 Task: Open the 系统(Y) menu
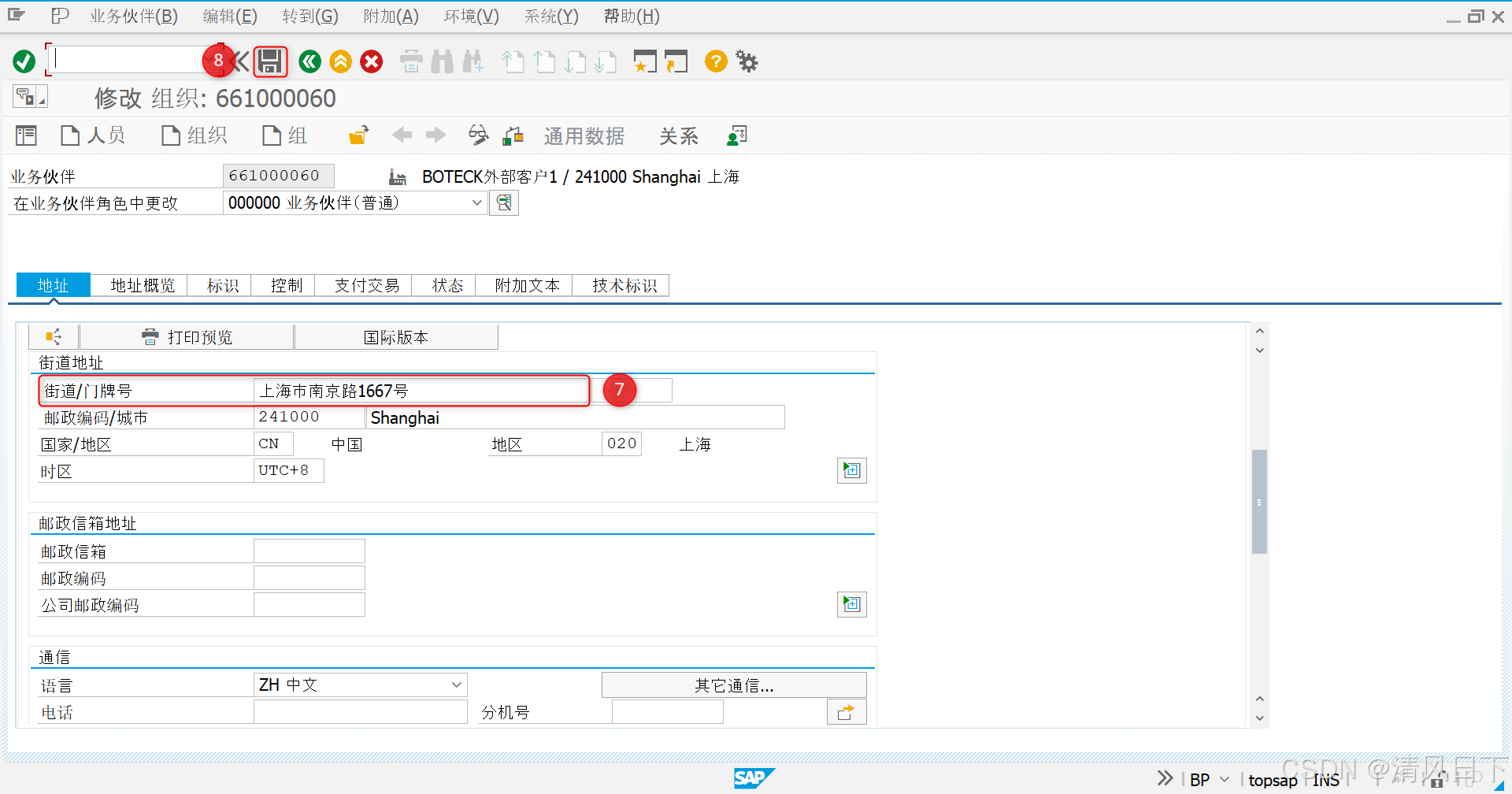[x=550, y=16]
